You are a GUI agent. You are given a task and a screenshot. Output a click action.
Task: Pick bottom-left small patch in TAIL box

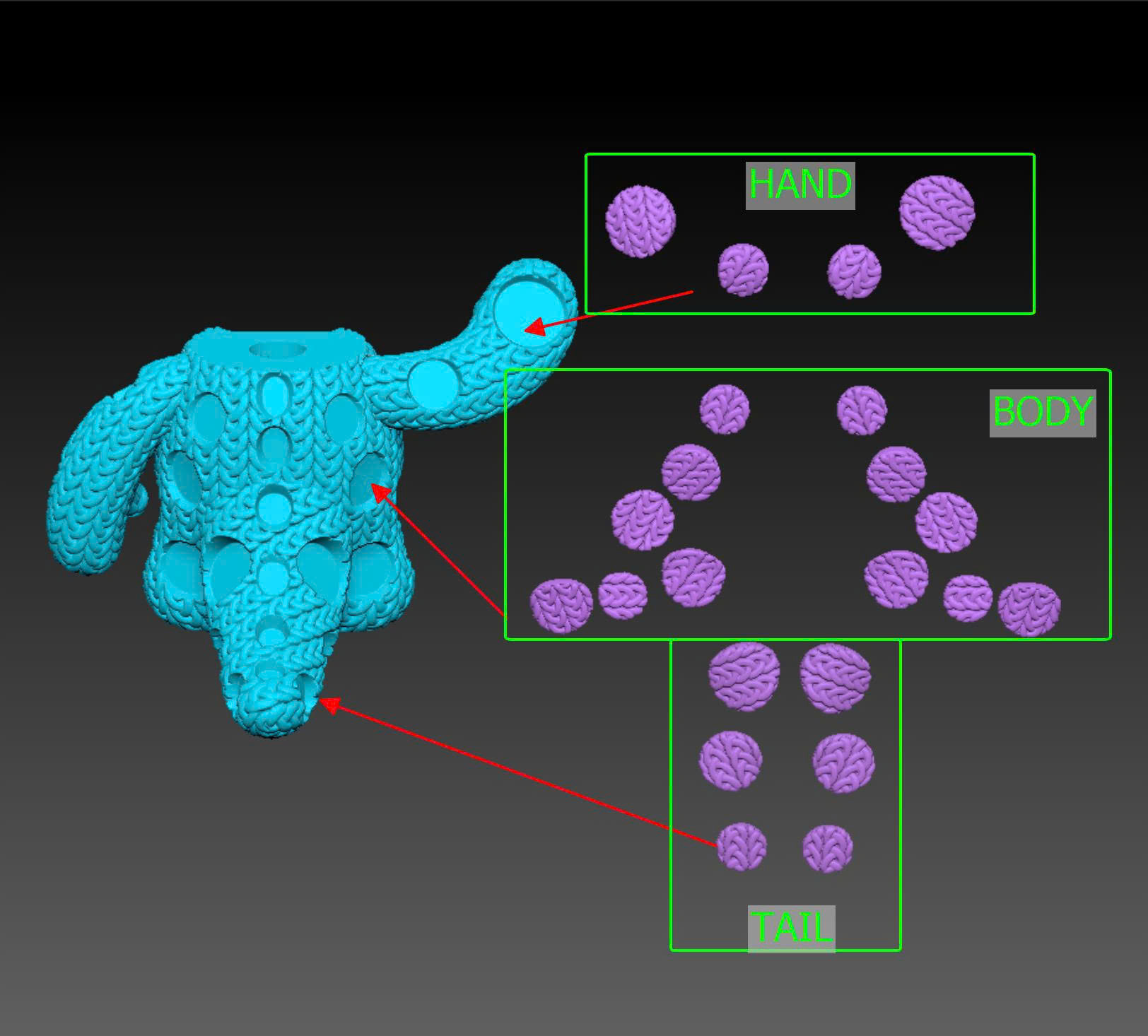coord(742,846)
